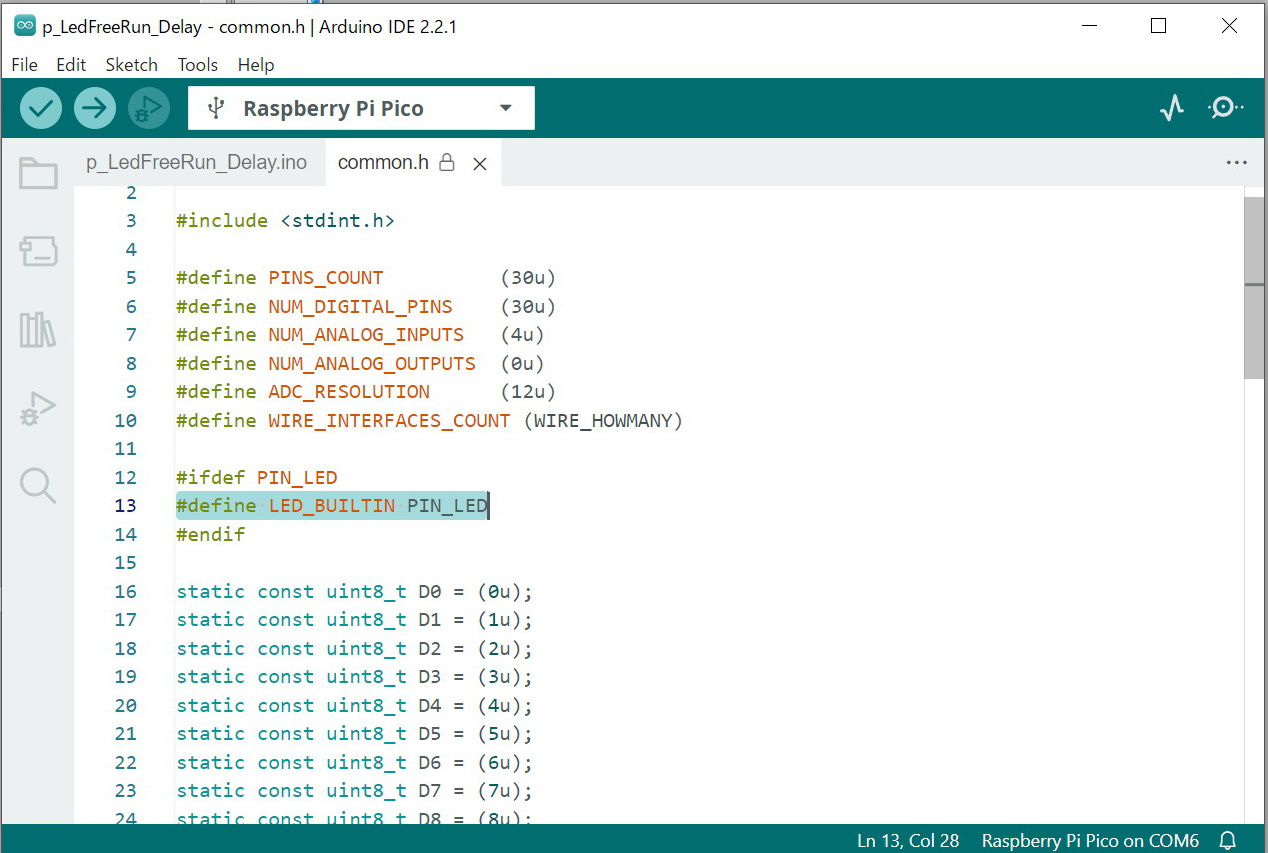Start debugging with the Debug button

pos(149,108)
